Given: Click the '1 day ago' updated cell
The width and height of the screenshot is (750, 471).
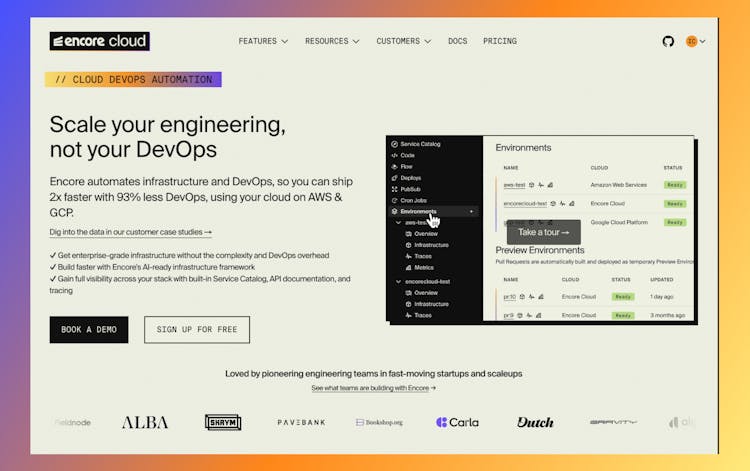Looking at the screenshot, I should tap(662, 297).
